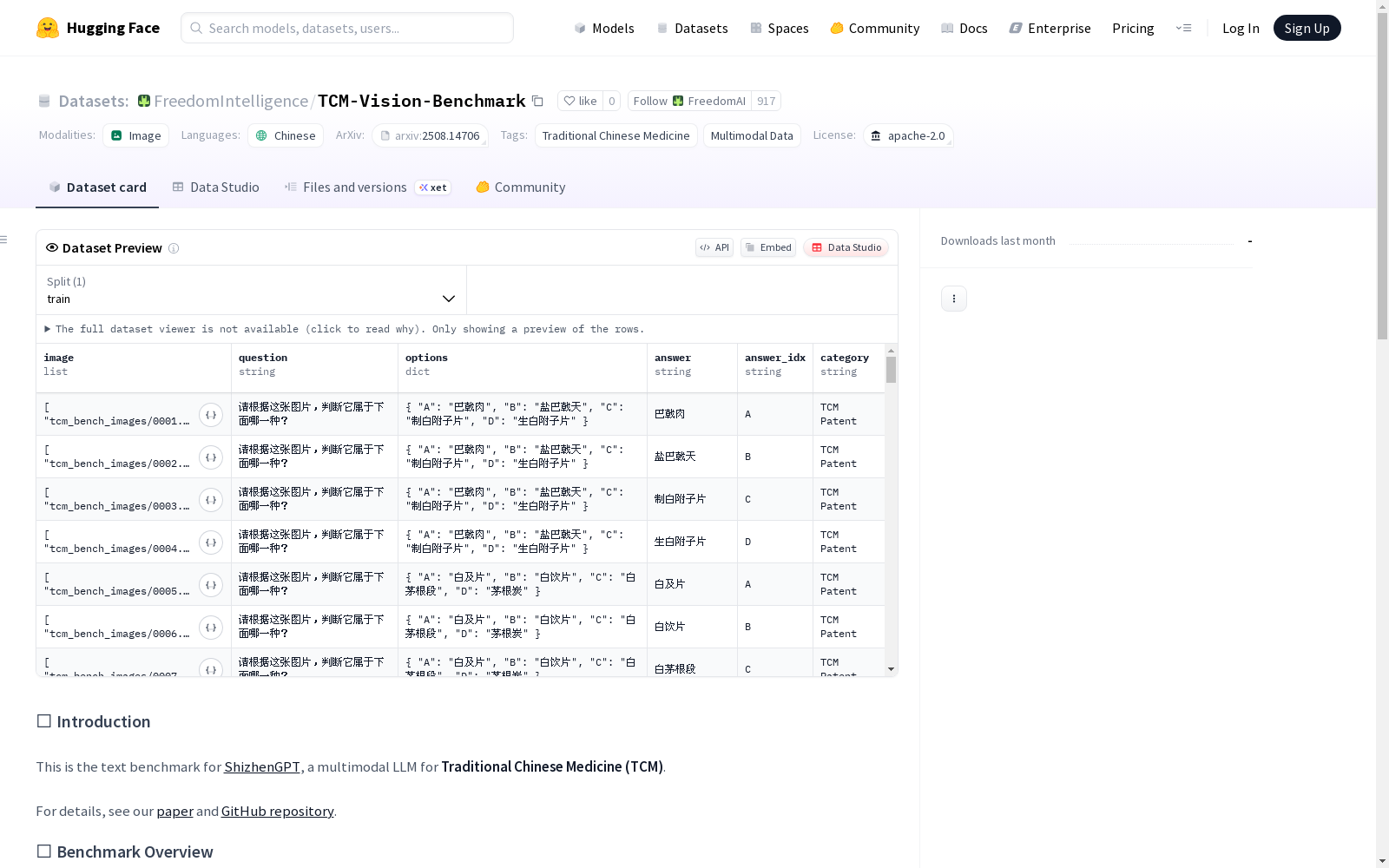Go to Spaces in the top navigation
The height and width of the screenshot is (868, 1389).
pos(780,28)
